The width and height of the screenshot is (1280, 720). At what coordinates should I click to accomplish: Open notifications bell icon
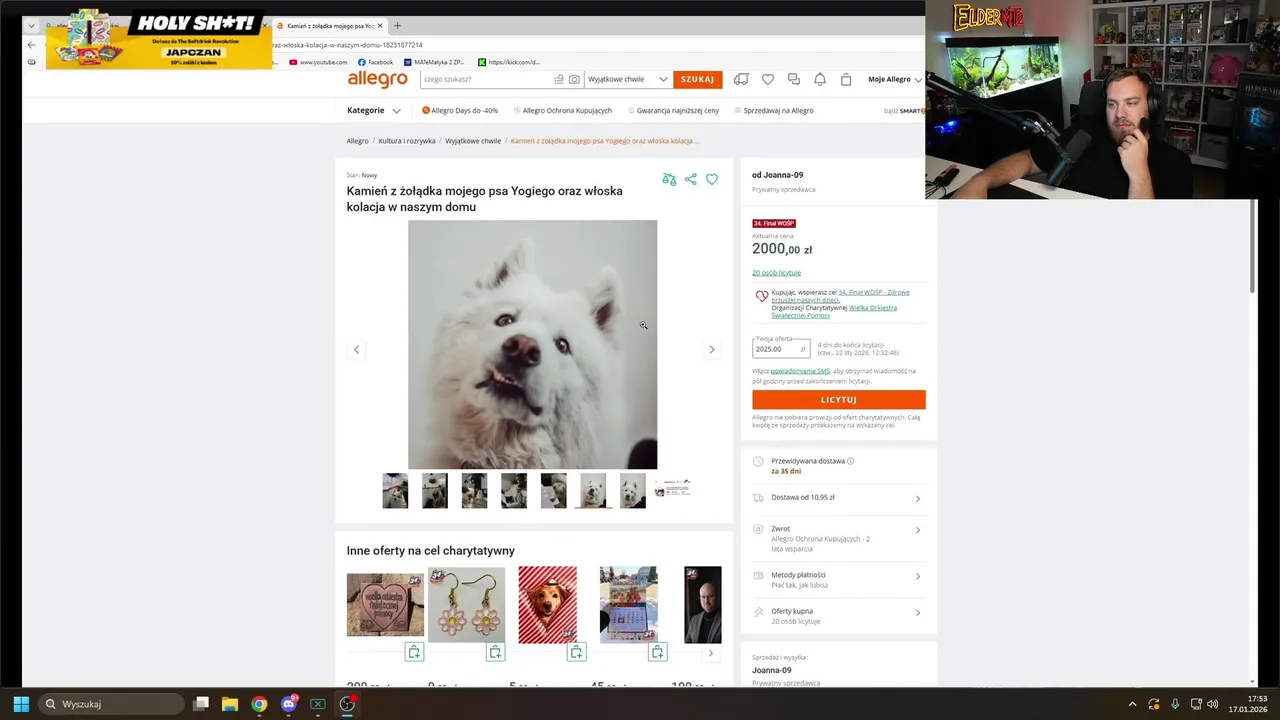[820, 79]
